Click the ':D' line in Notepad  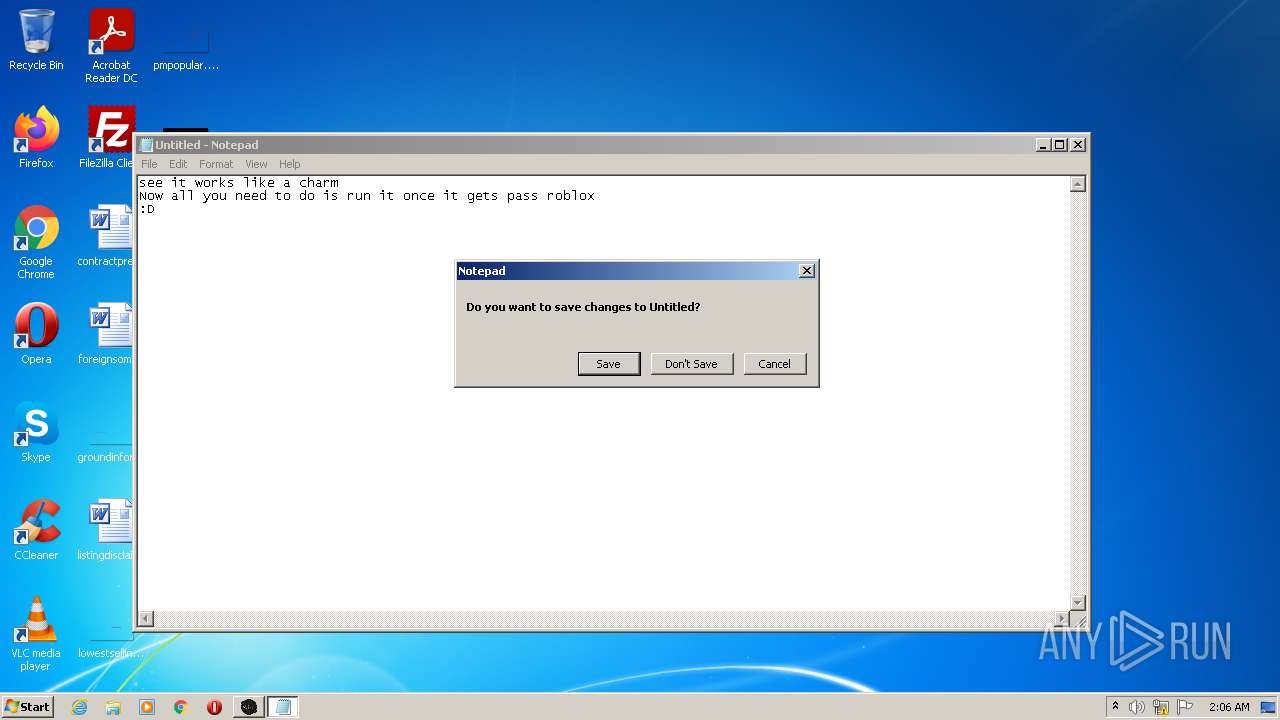coord(147,209)
